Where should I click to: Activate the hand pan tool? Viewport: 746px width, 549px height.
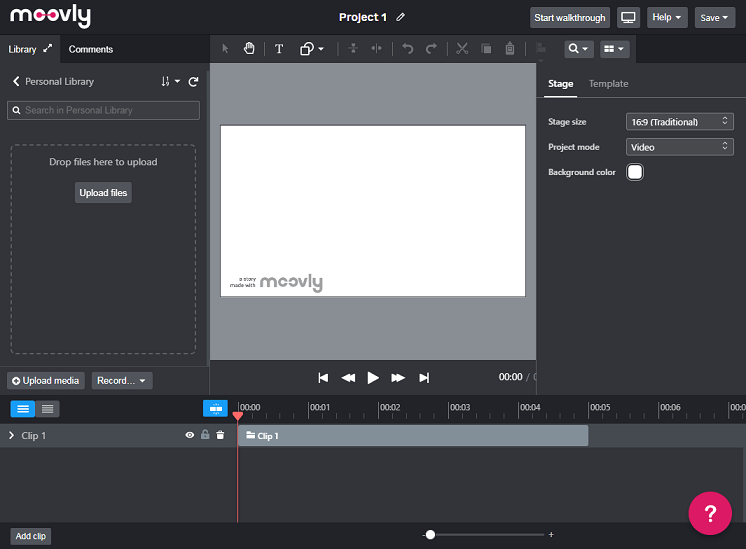point(249,49)
